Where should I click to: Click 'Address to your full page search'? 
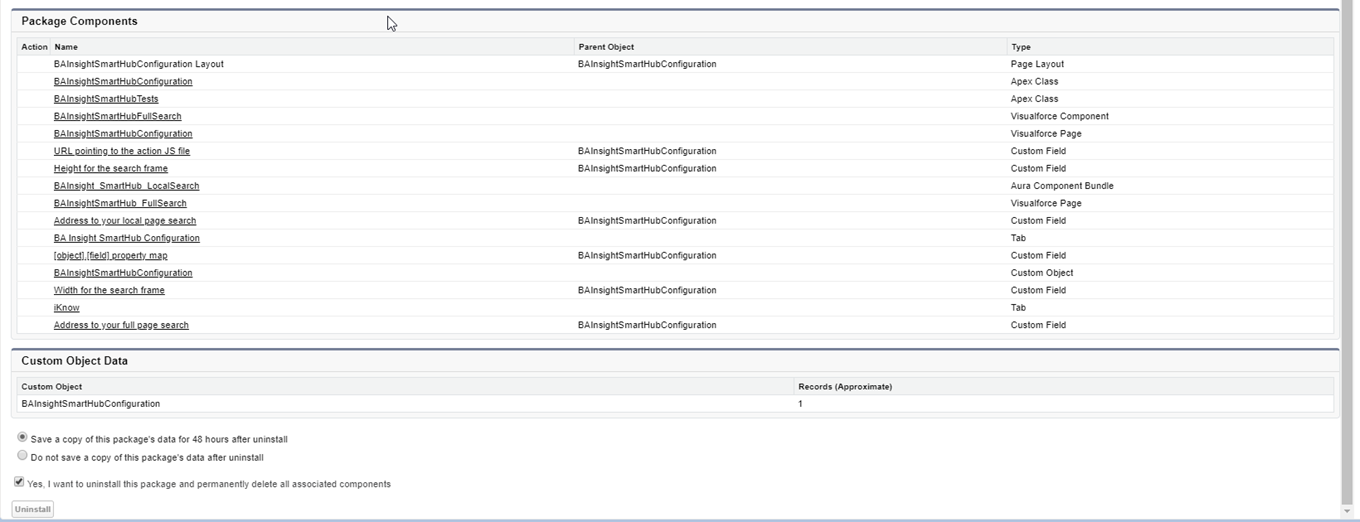point(121,325)
